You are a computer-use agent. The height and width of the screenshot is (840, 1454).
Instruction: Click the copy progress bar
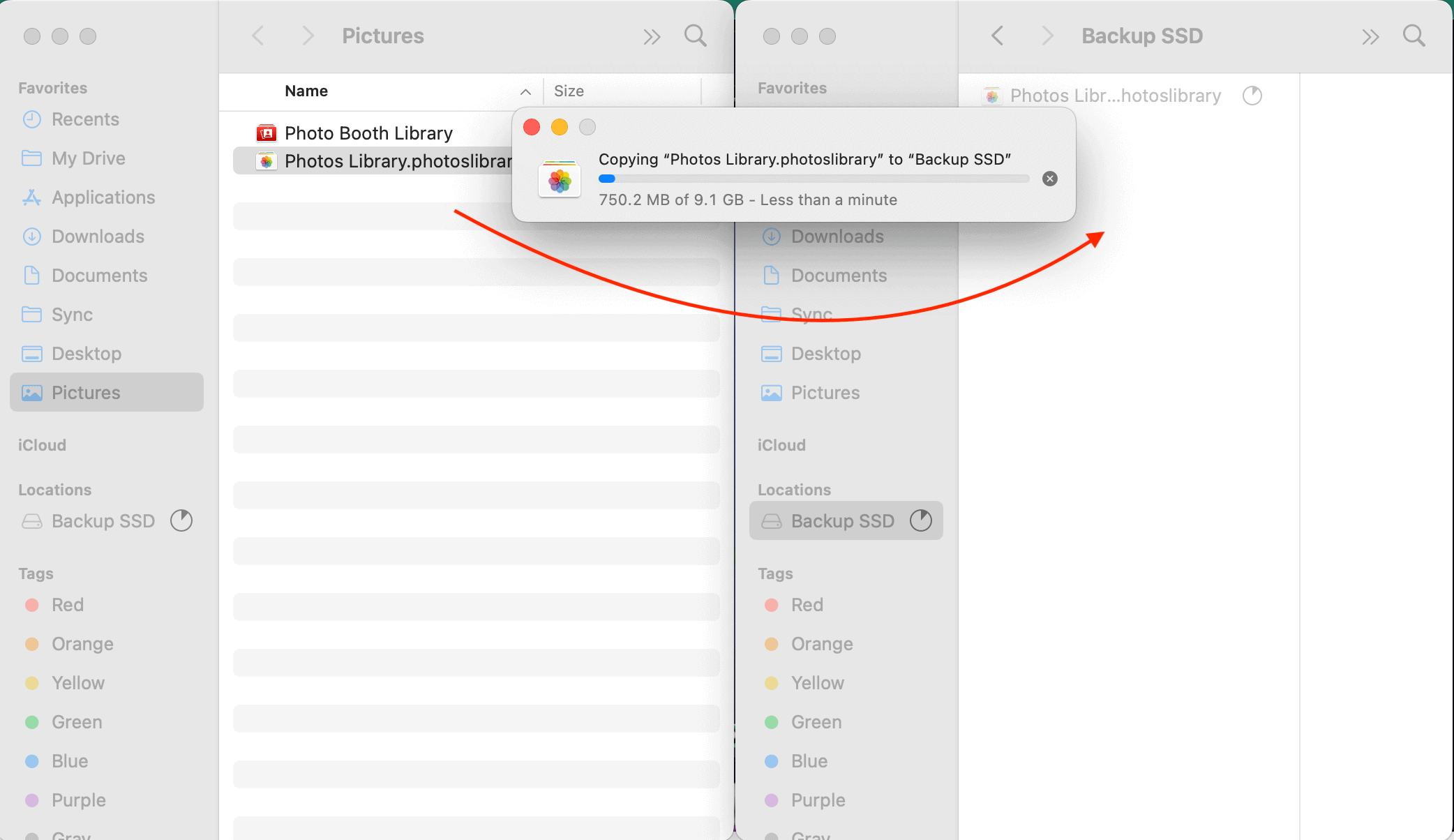(x=814, y=179)
